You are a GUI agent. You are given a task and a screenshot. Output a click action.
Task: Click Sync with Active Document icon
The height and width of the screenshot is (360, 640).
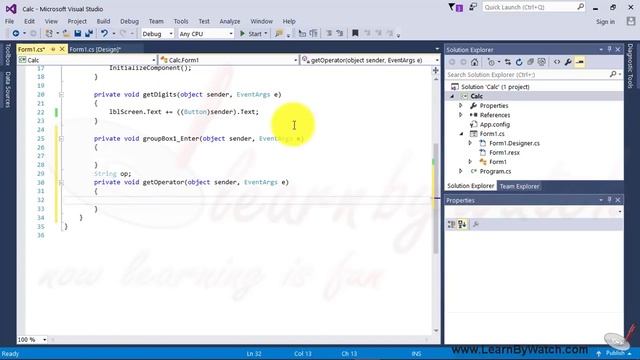(508, 62)
